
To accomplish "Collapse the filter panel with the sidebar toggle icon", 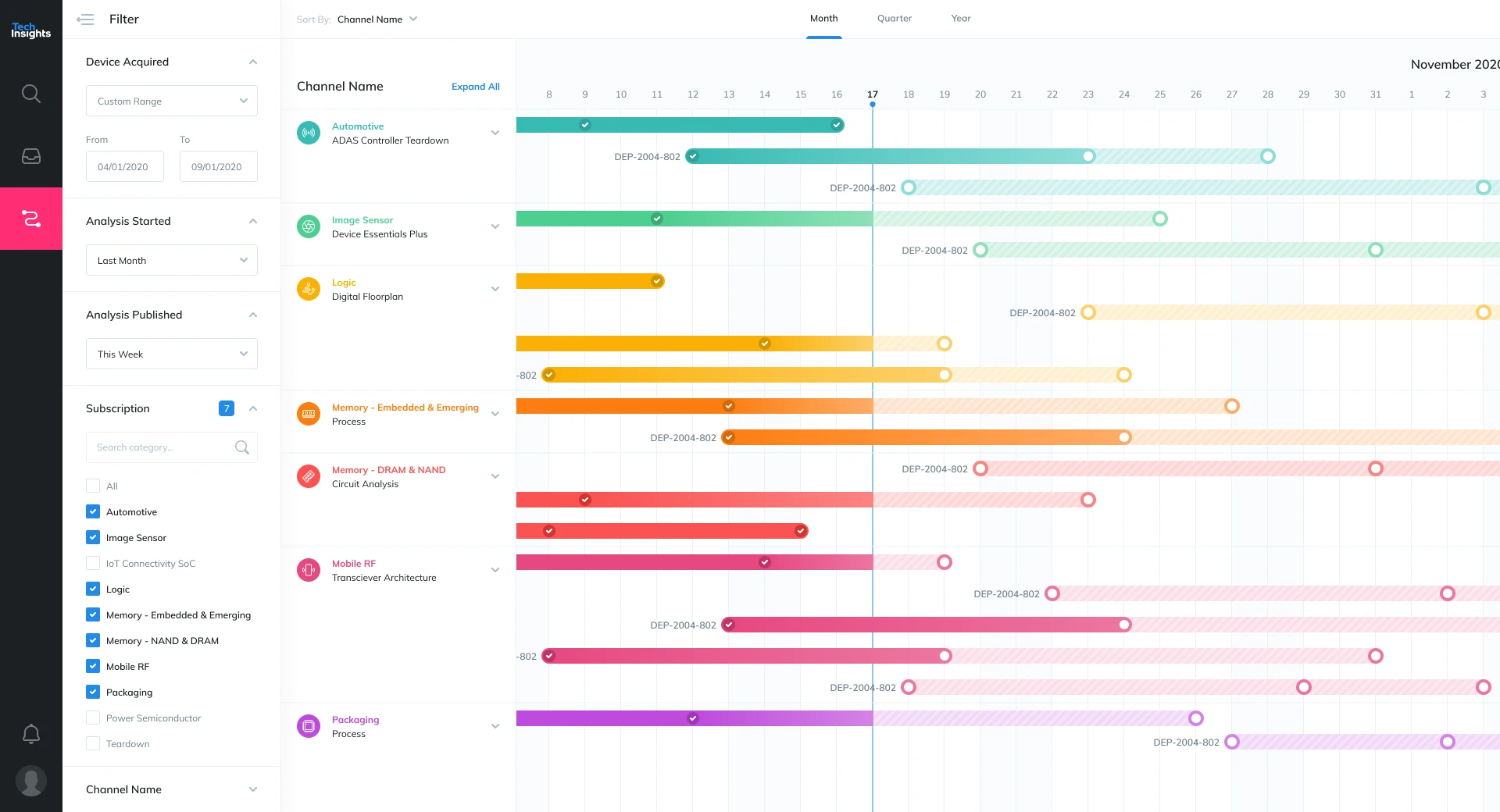I will click(86, 20).
